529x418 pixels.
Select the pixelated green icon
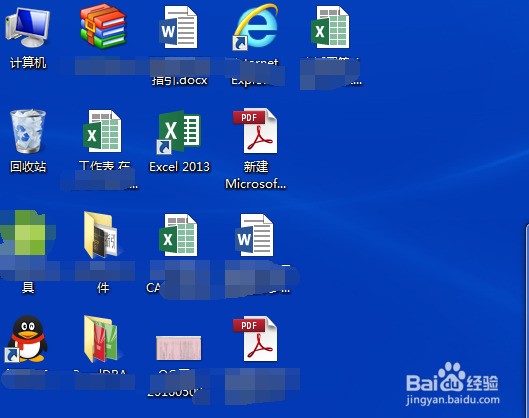pyautogui.click(x=27, y=233)
